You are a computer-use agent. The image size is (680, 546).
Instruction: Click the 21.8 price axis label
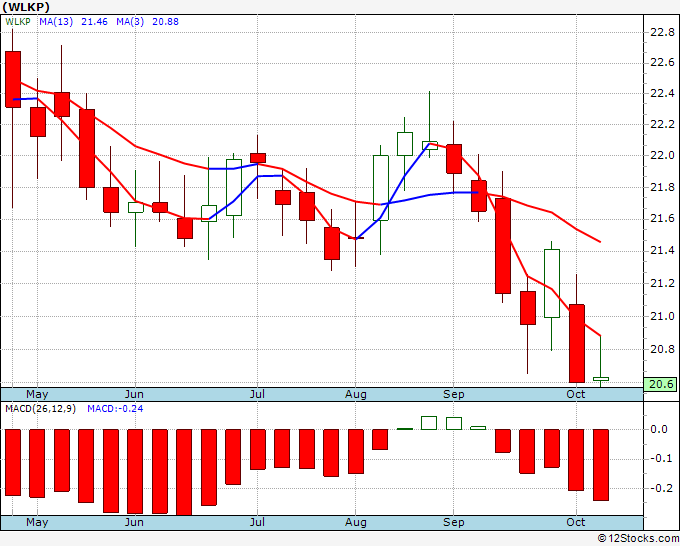point(662,187)
